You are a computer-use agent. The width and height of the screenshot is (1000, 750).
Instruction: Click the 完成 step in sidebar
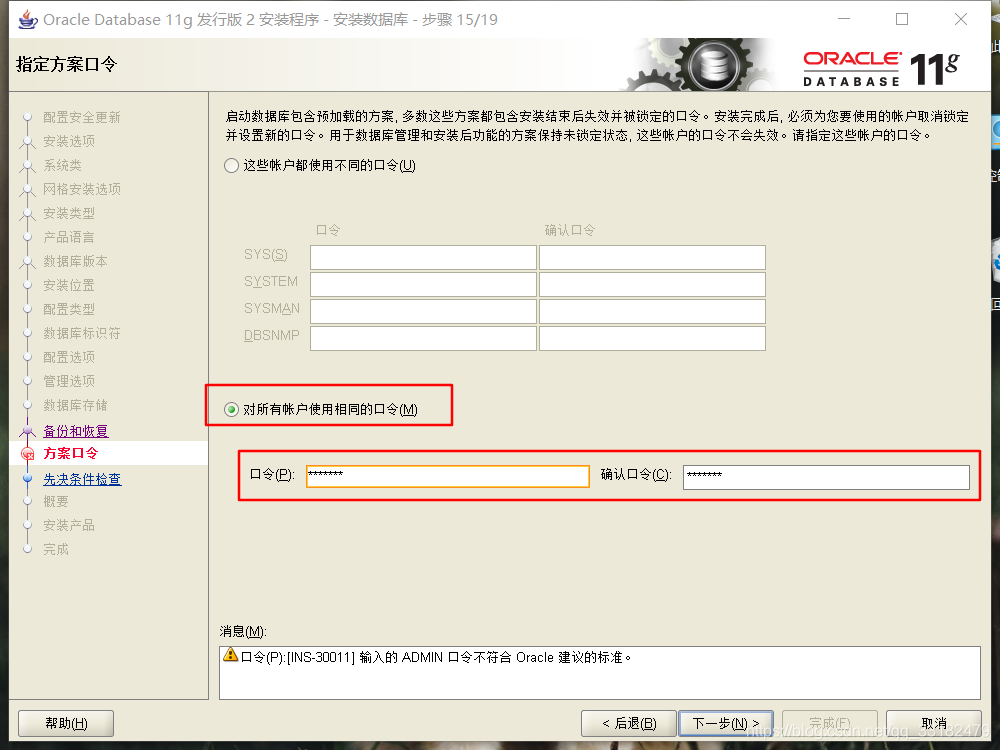(x=55, y=550)
